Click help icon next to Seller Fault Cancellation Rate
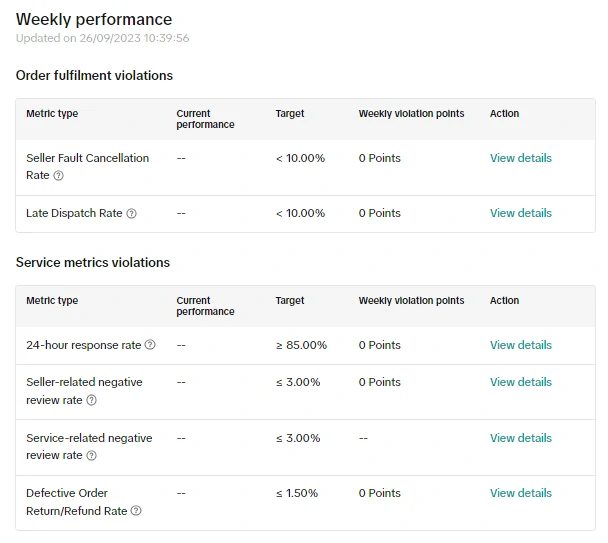The image size is (608, 543). pos(59,176)
